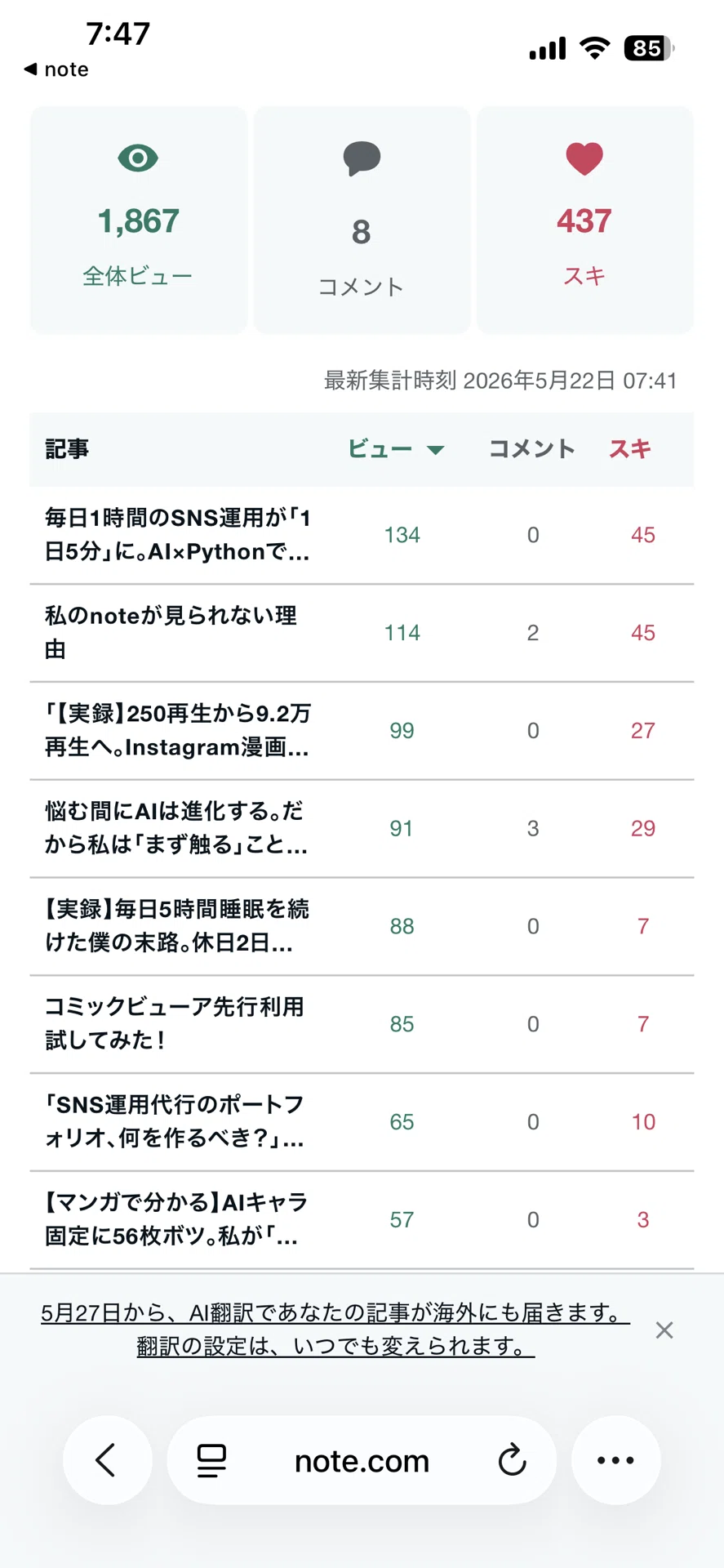Dismiss the AI翻訳 notice banner

coord(664,1330)
